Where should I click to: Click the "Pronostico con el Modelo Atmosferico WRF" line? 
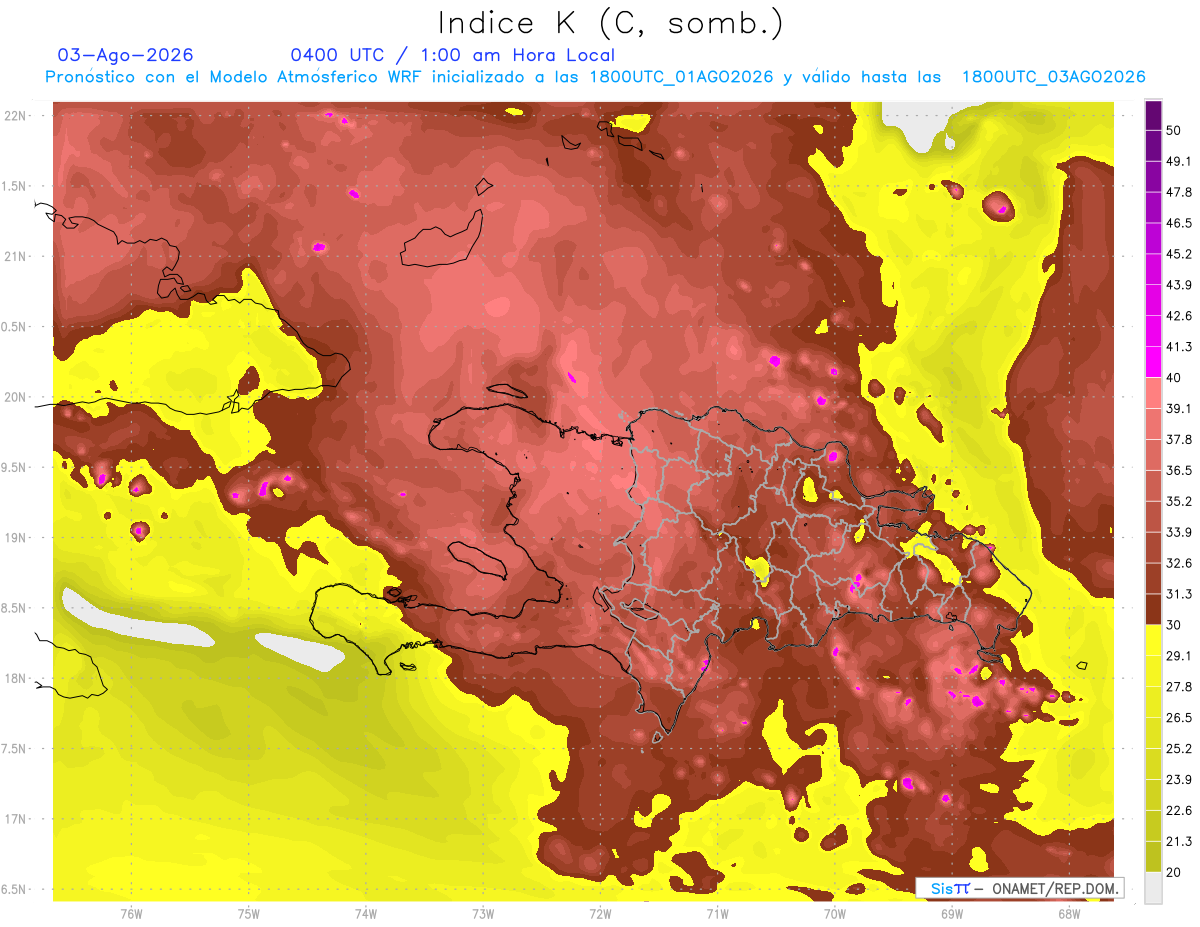(x=595, y=77)
